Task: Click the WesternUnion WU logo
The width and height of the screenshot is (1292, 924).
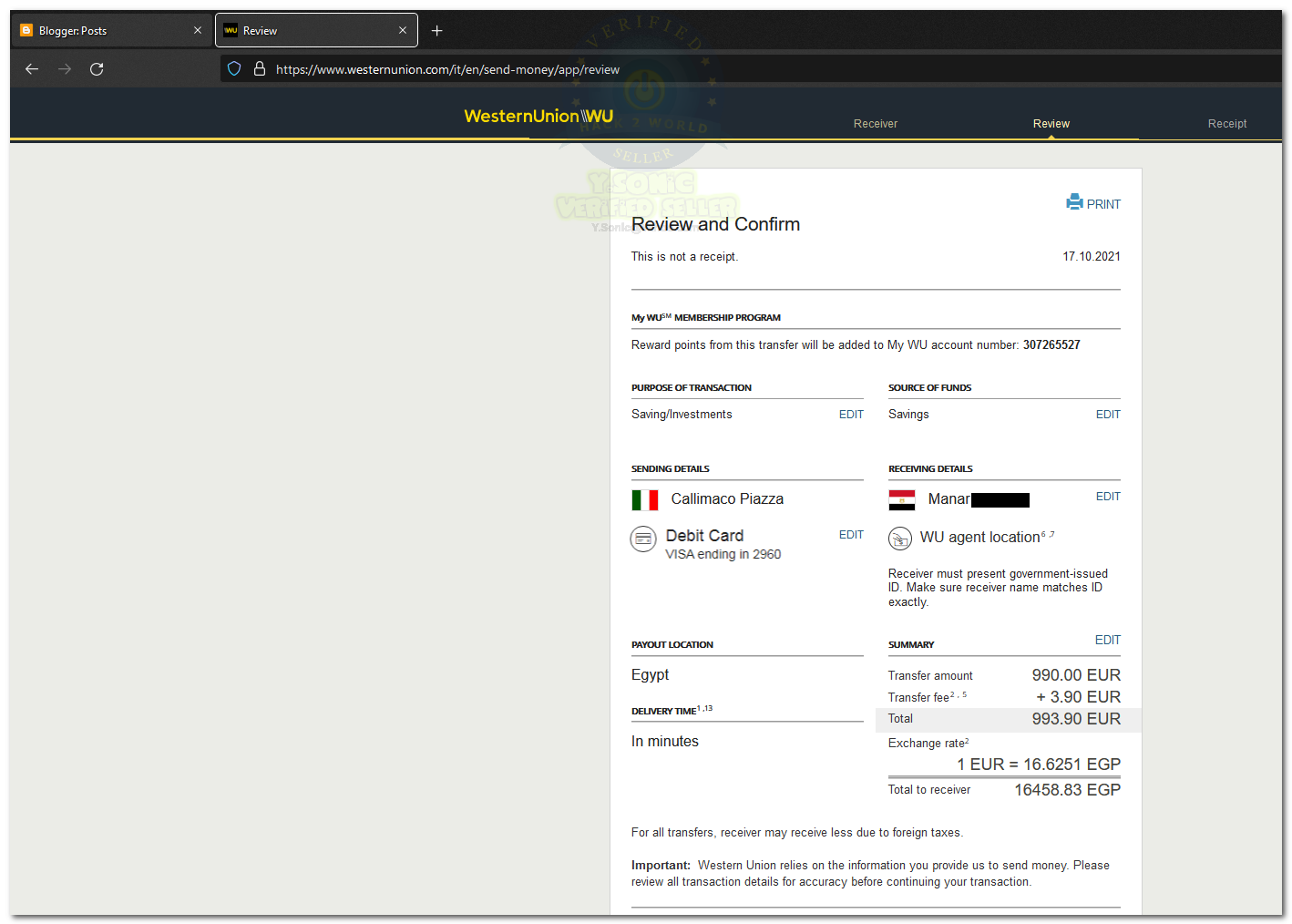Action: pyautogui.click(x=538, y=117)
